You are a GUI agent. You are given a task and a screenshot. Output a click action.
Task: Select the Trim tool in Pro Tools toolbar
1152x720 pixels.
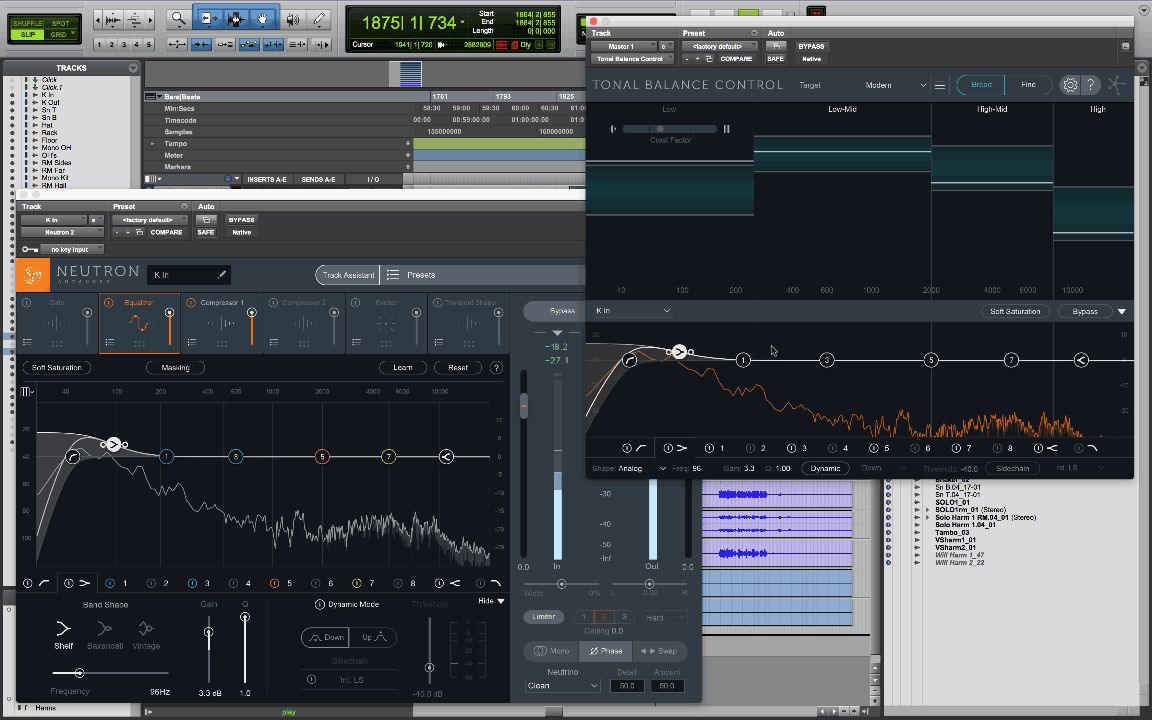[x=207, y=19]
